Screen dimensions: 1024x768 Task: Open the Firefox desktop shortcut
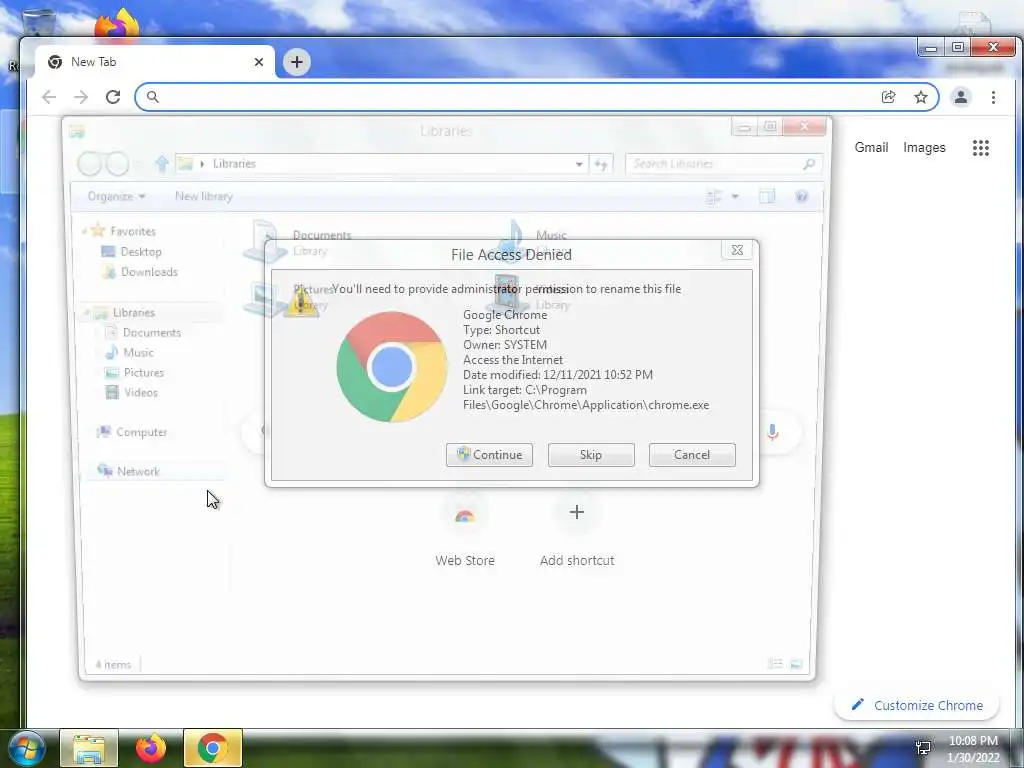[x=116, y=27]
